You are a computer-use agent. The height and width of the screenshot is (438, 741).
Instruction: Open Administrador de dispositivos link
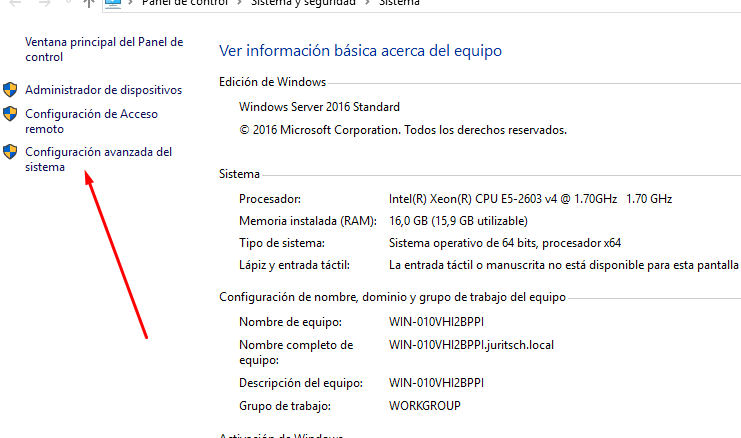point(103,90)
